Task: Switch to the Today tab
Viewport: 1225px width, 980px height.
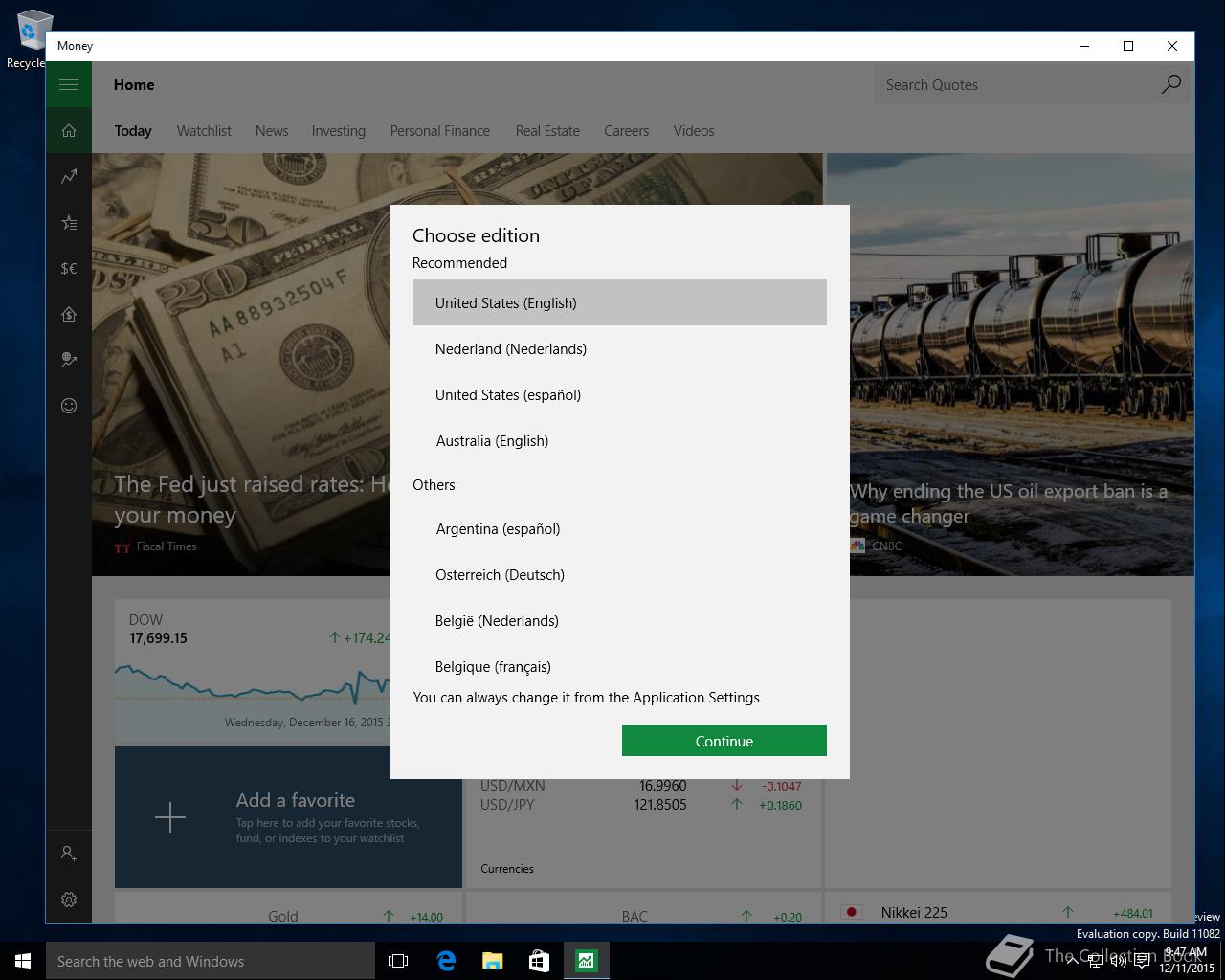Action: (x=133, y=131)
